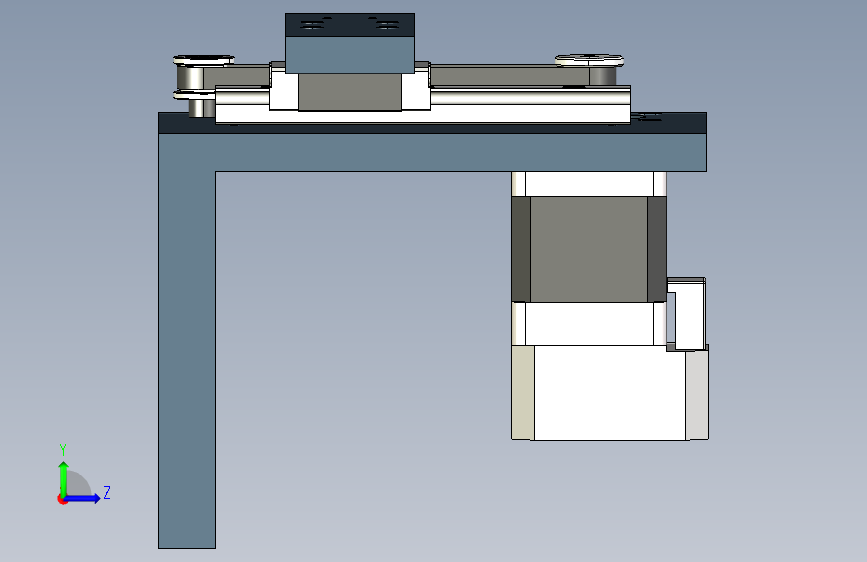
Task: Select the right belt pulley
Action: 590,69
